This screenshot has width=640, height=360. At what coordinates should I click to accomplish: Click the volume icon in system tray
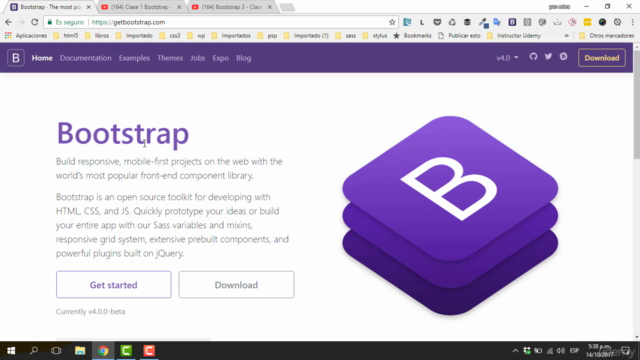(561, 351)
